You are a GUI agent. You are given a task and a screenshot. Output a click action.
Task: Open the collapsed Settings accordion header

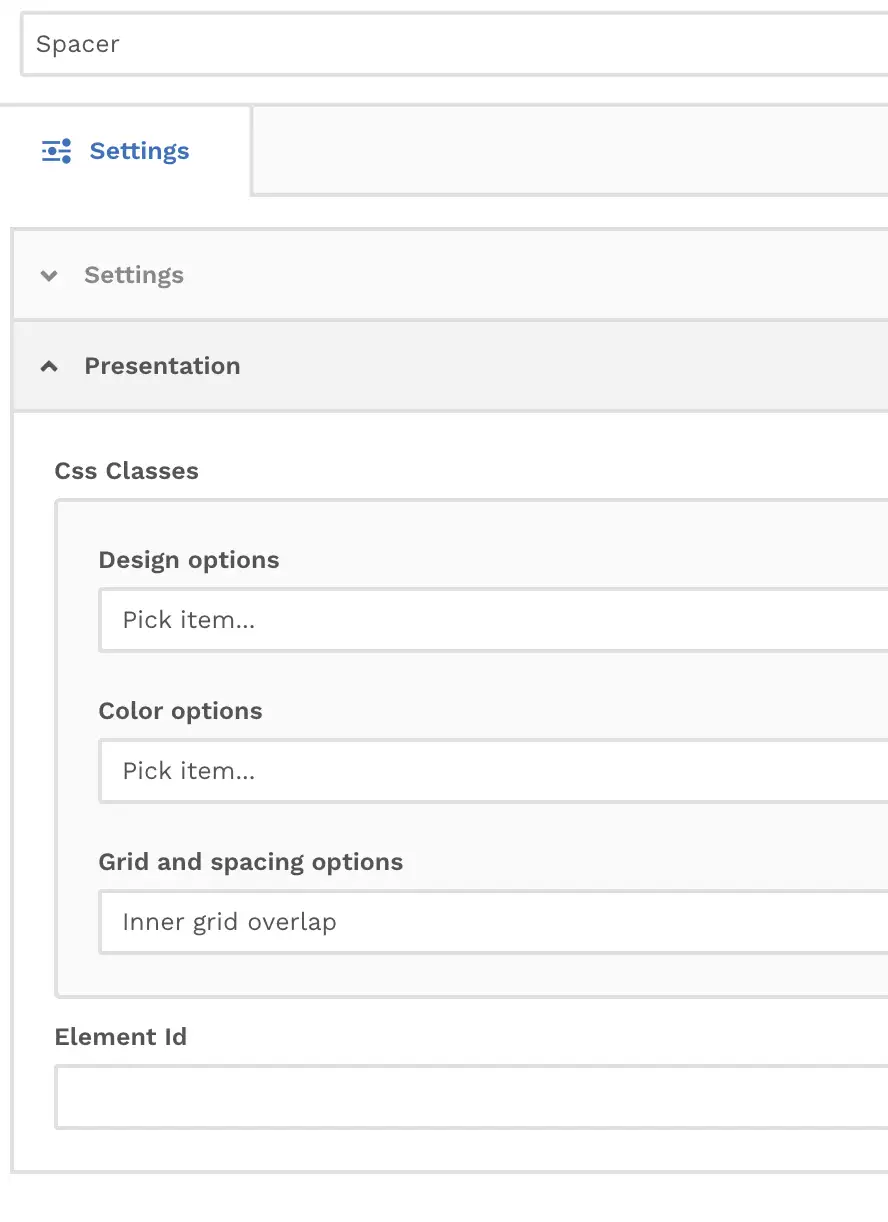[451, 275]
